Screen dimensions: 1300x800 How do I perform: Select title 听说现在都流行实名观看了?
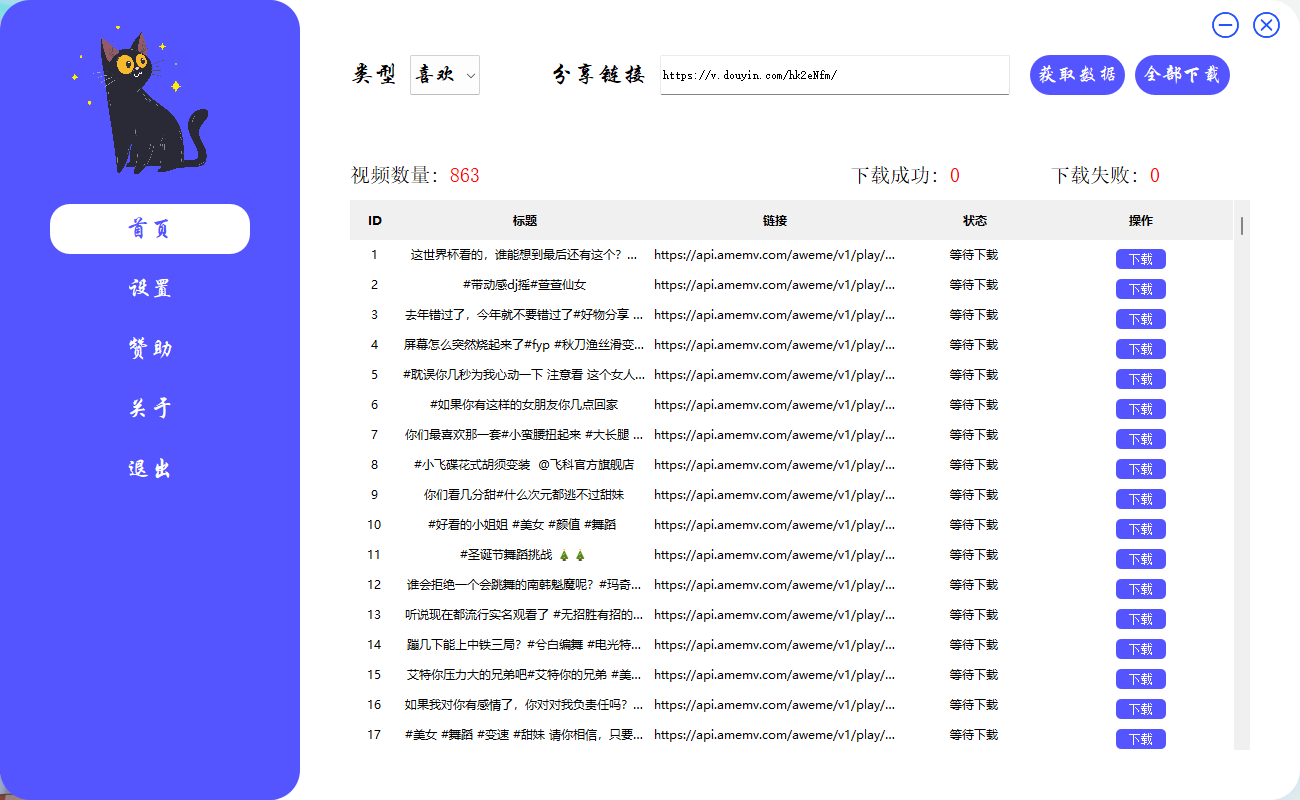point(524,615)
